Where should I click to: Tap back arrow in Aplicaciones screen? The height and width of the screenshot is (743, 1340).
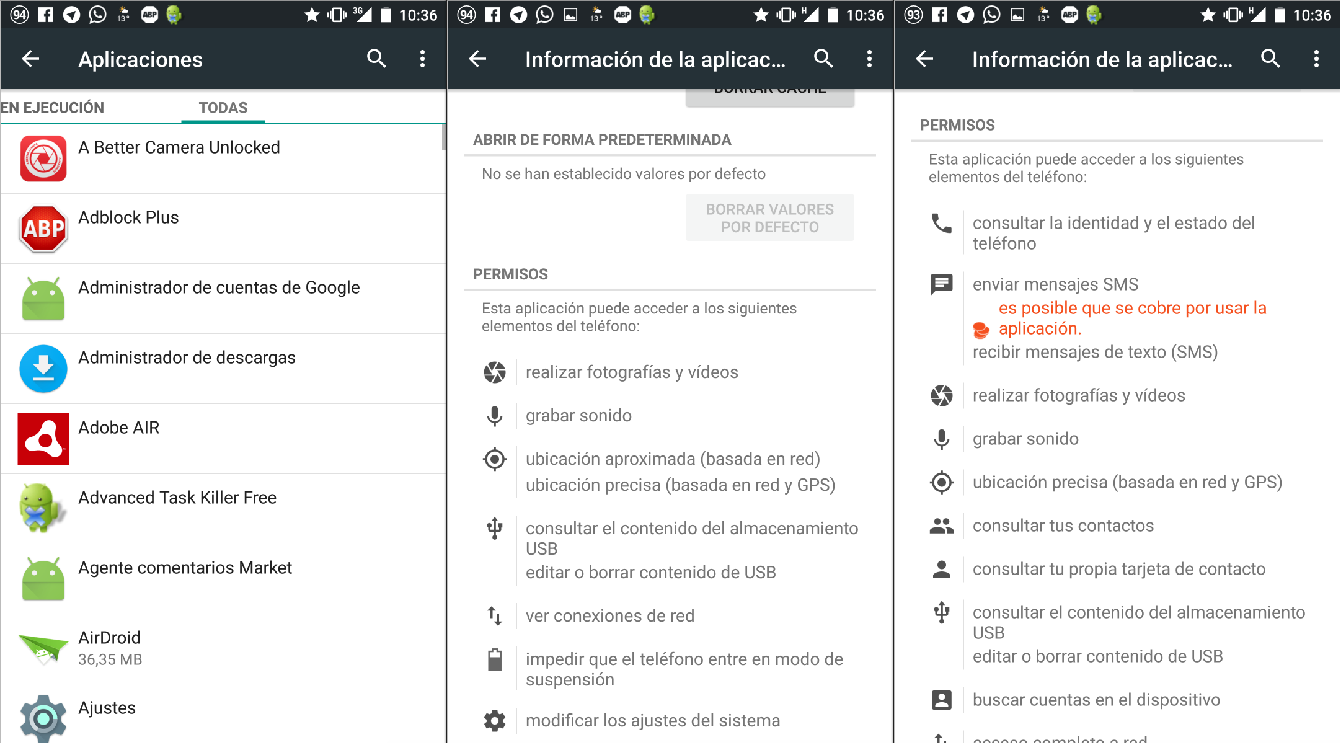(x=31, y=59)
